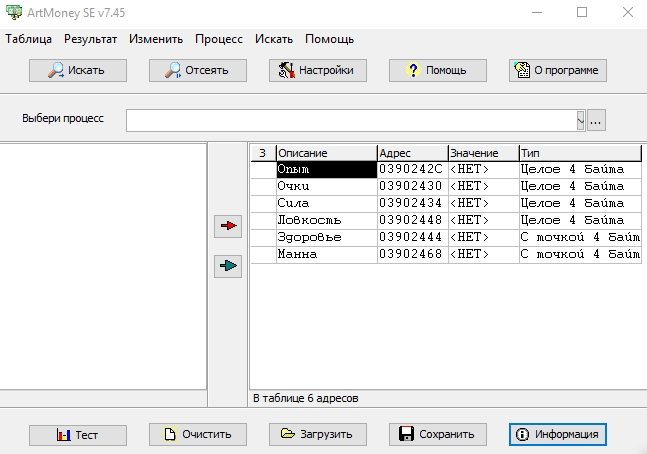Maximize the ArtMoney window
This screenshot has width=647, height=454.
click(x=582, y=12)
